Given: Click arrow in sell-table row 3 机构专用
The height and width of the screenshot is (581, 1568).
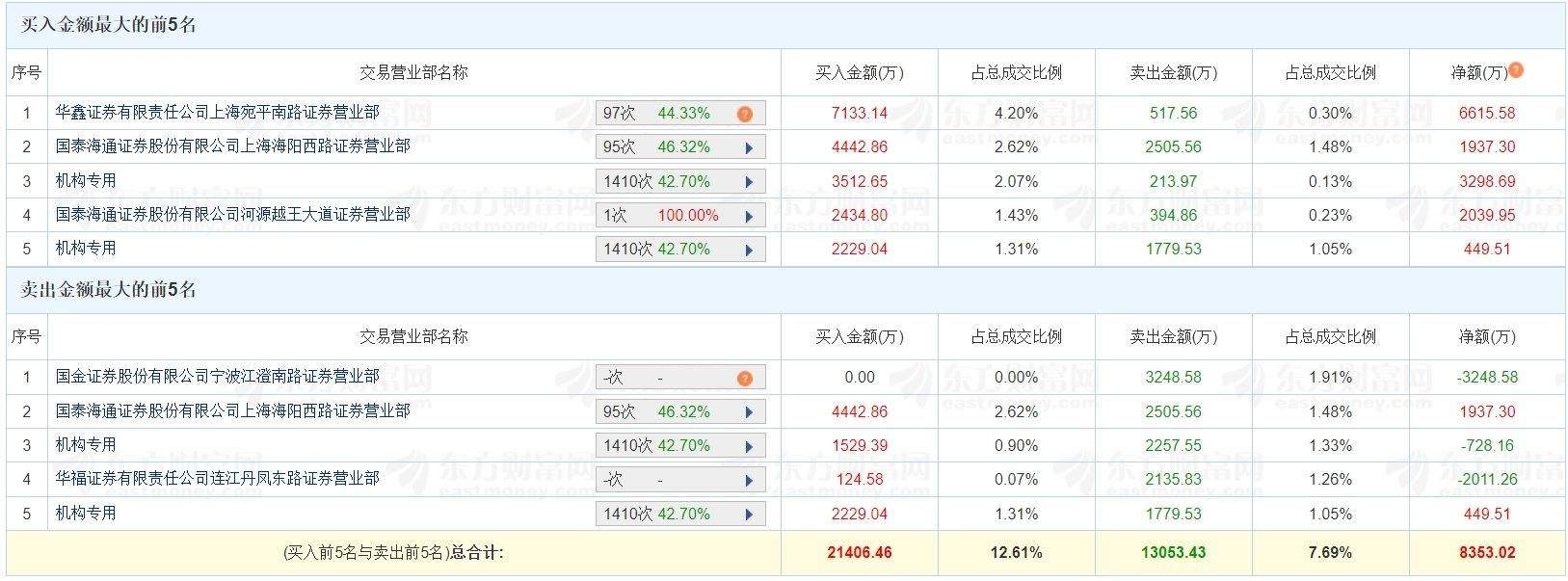Looking at the screenshot, I should (x=749, y=446).
